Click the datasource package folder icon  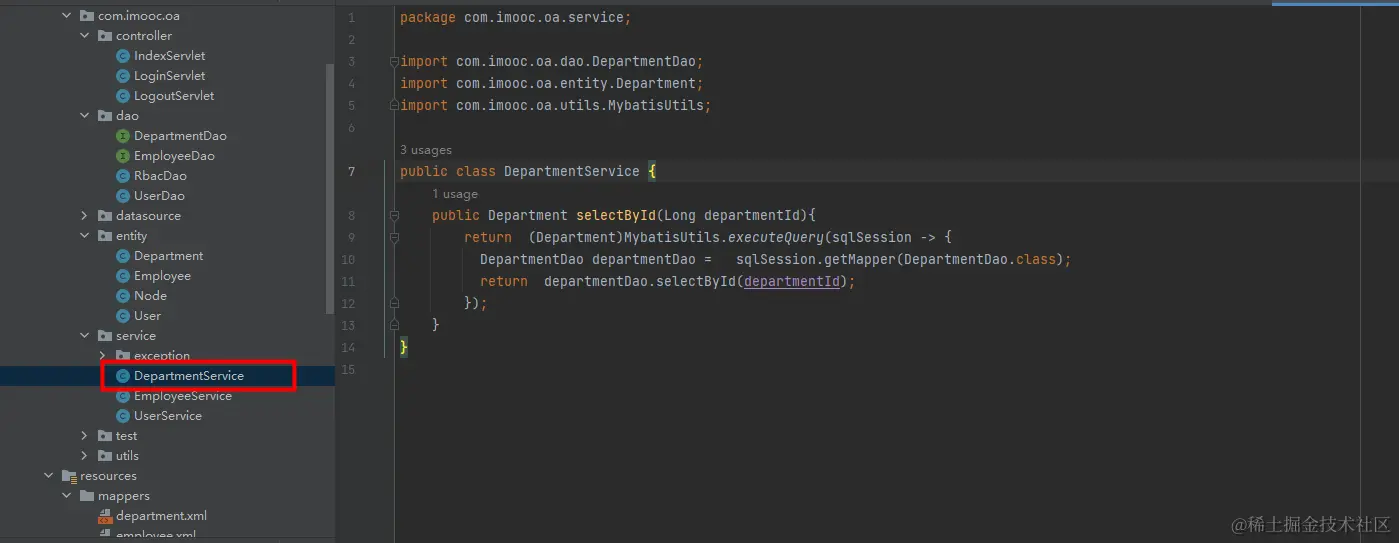105,216
